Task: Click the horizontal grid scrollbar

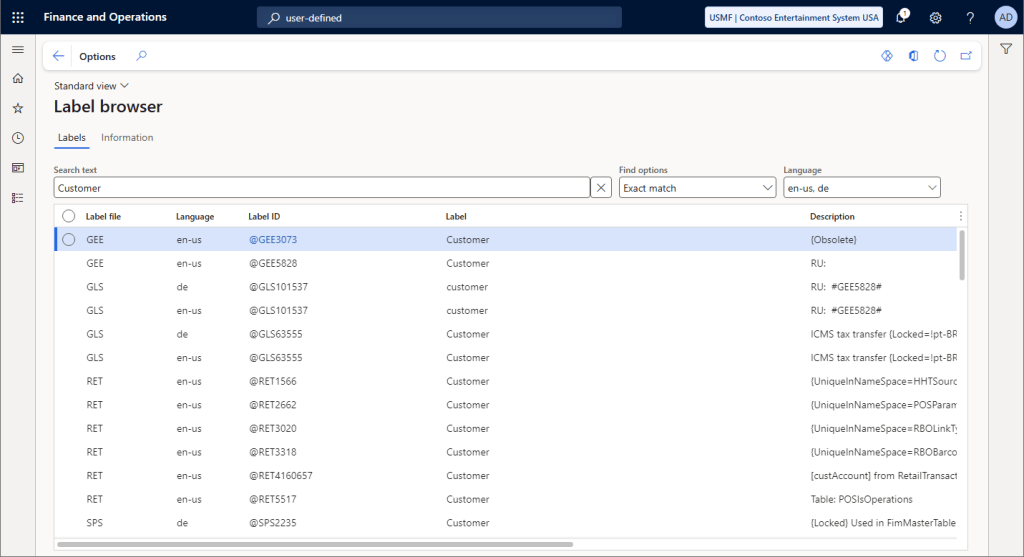Action: (315, 544)
